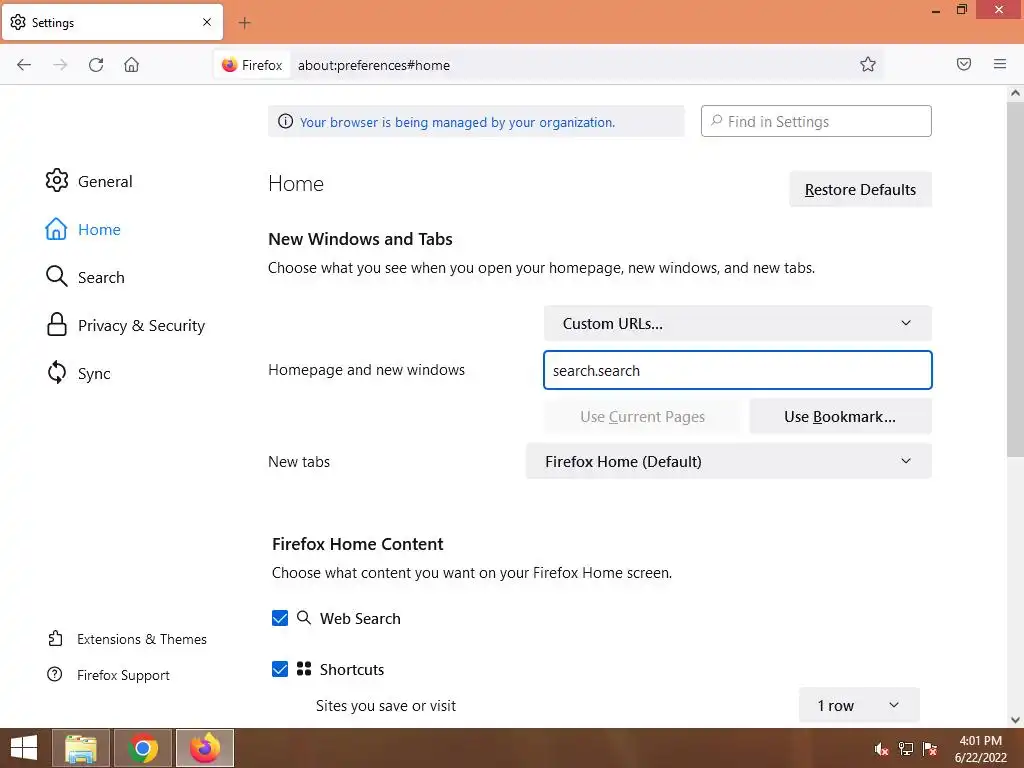Click the forward navigation arrow

pyautogui.click(x=60, y=65)
